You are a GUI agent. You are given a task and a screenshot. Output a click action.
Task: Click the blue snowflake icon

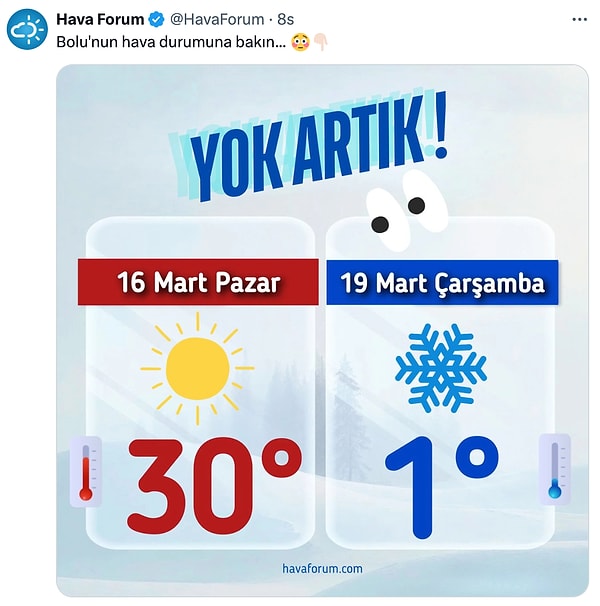[441, 368]
